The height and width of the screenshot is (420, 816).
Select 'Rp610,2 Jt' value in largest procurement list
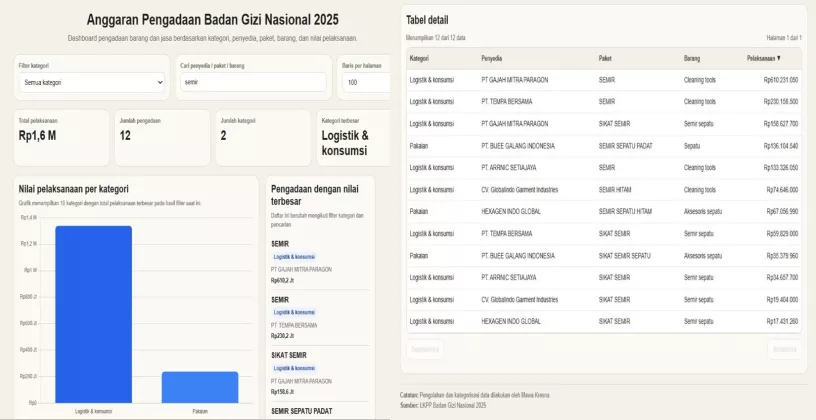pos(282,281)
